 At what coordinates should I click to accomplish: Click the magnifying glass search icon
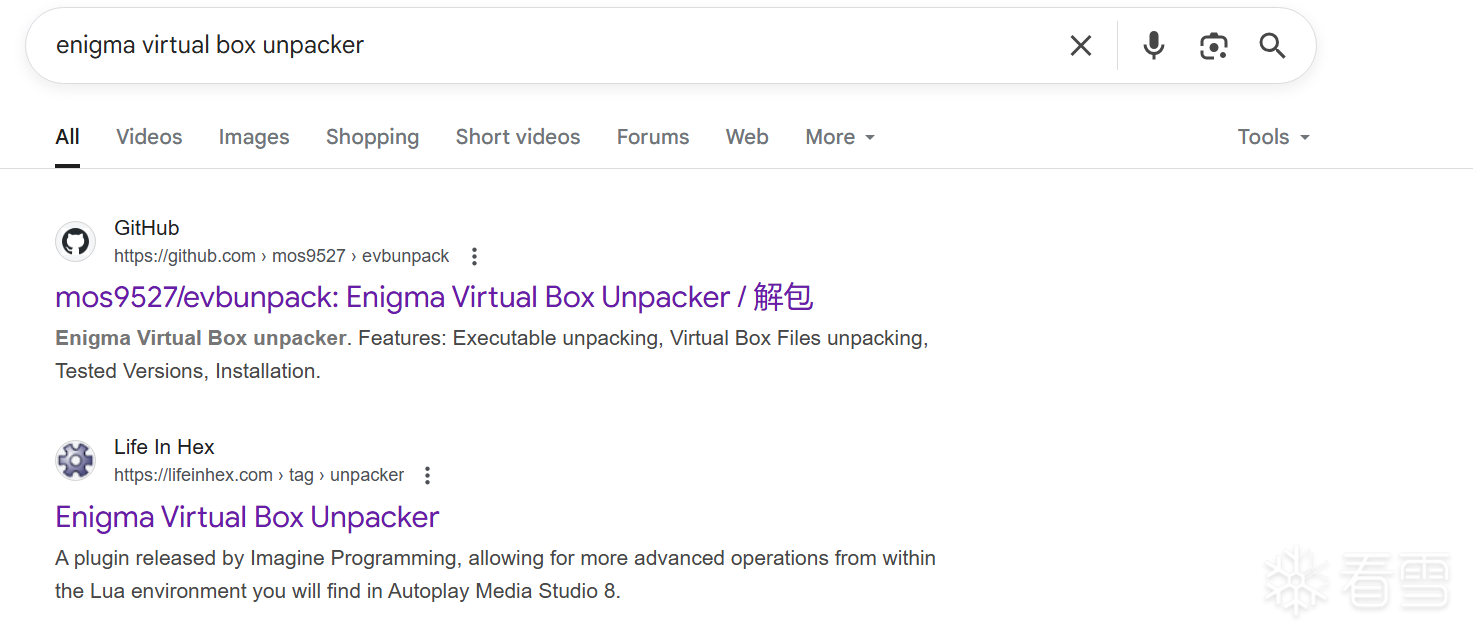coord(1272,45)
